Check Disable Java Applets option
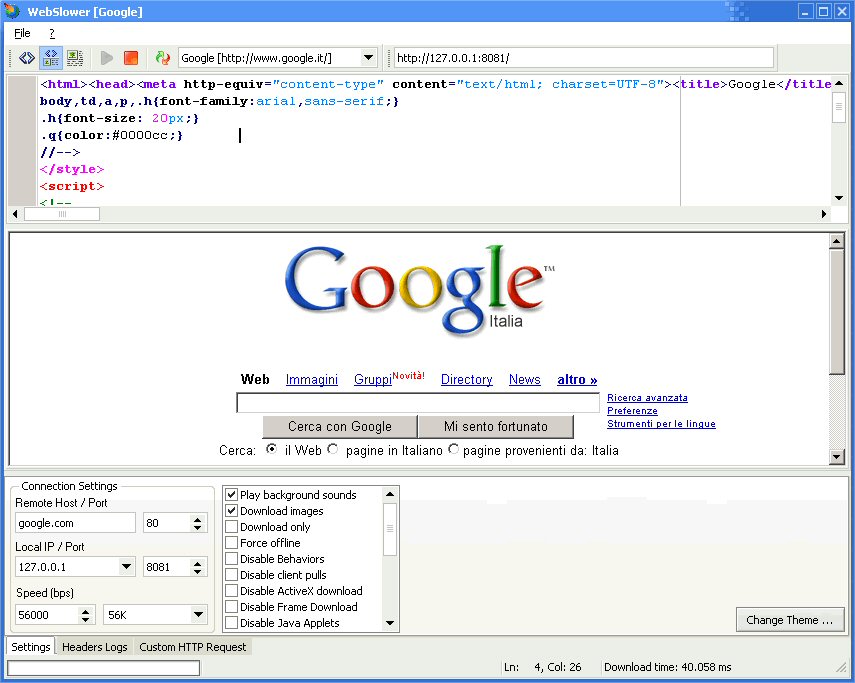 (x=231, y=623)
